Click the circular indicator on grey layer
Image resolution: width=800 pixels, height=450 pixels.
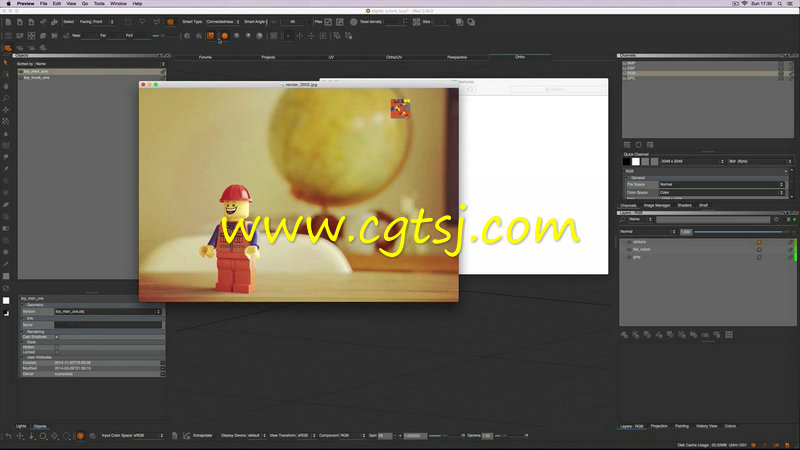759,257
